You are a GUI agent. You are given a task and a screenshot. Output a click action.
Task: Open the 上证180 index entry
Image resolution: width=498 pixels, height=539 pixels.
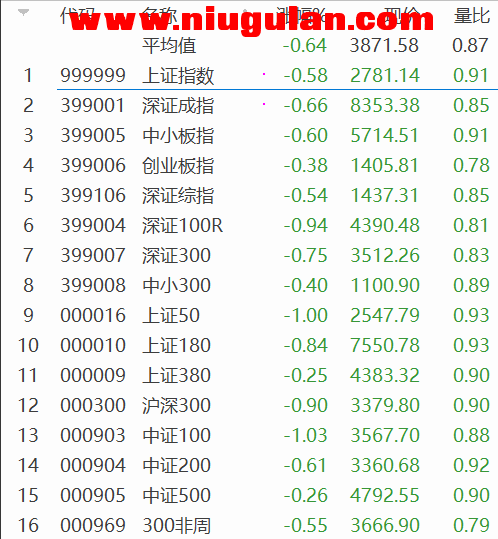(x=176, y=345)
